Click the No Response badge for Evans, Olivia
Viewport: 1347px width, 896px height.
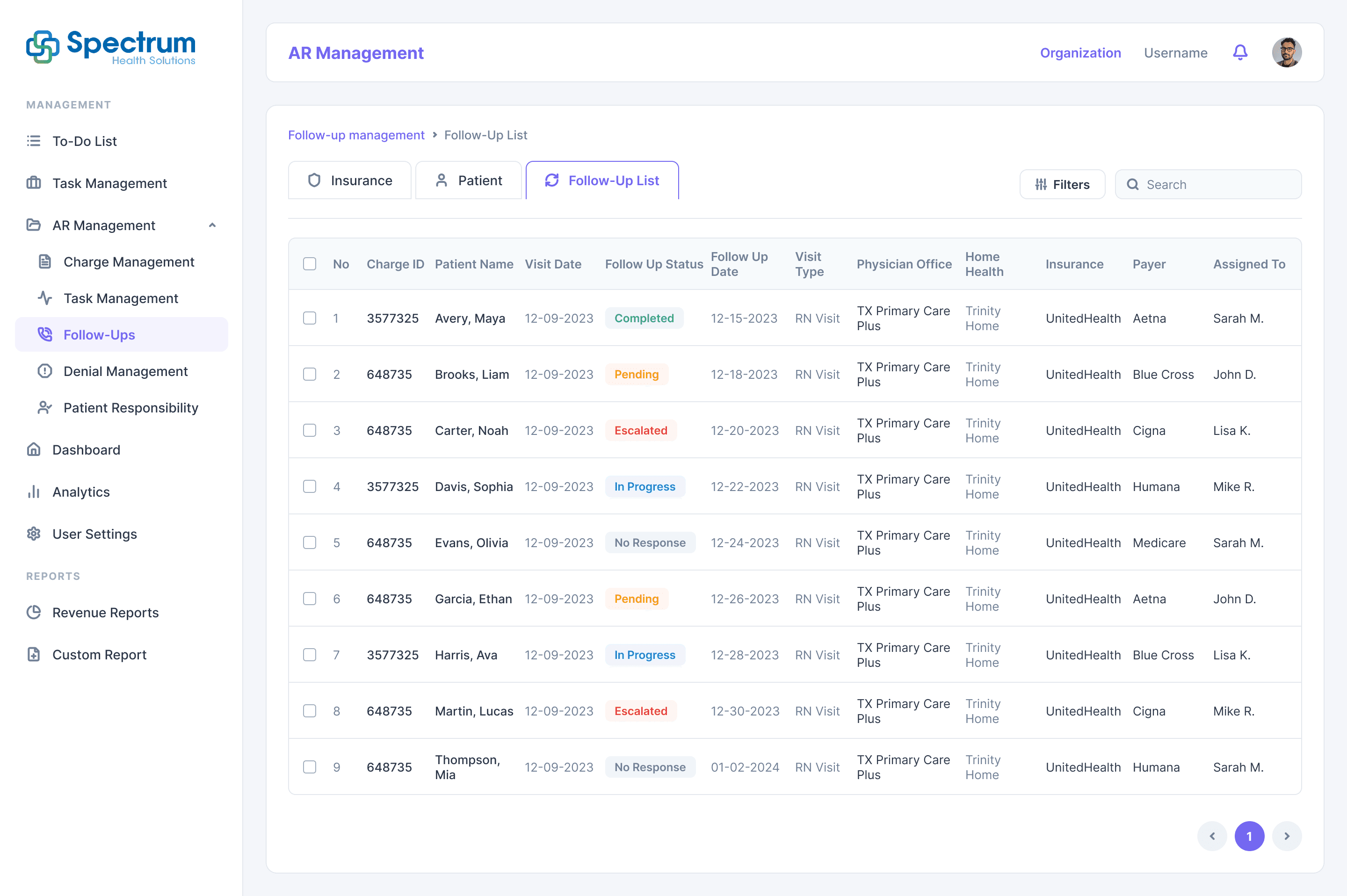650,543
